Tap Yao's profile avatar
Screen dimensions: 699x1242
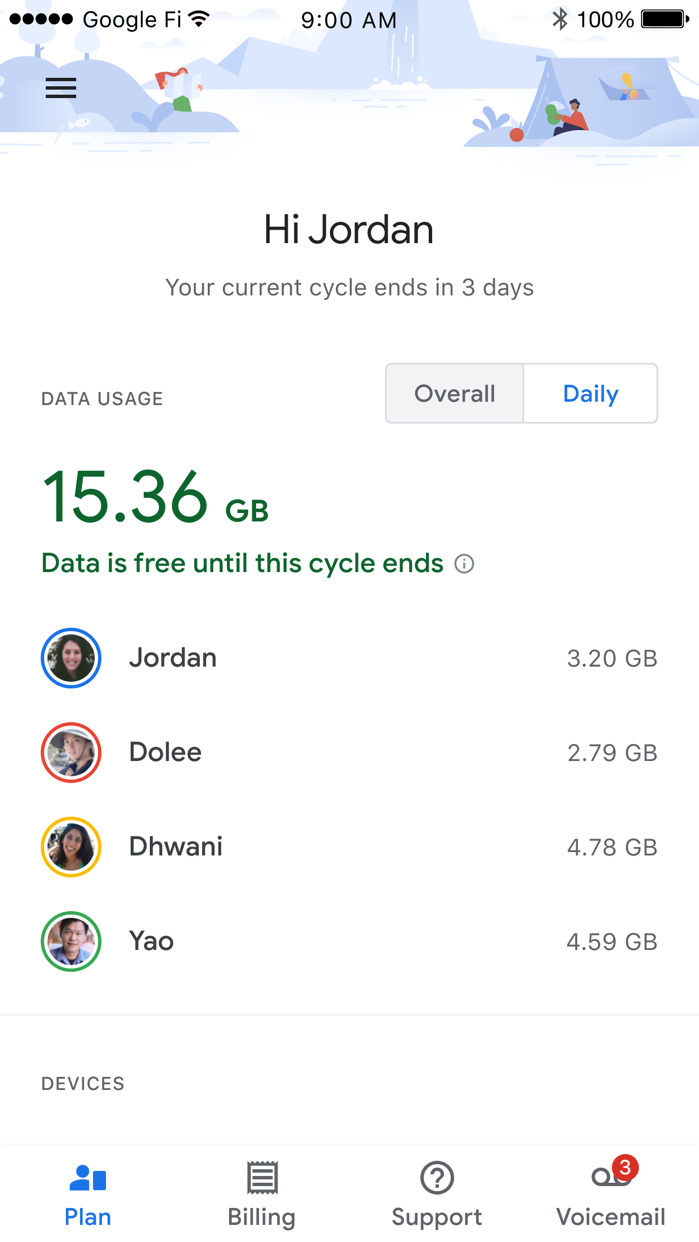pyautogui.click(x=71, y=941)
